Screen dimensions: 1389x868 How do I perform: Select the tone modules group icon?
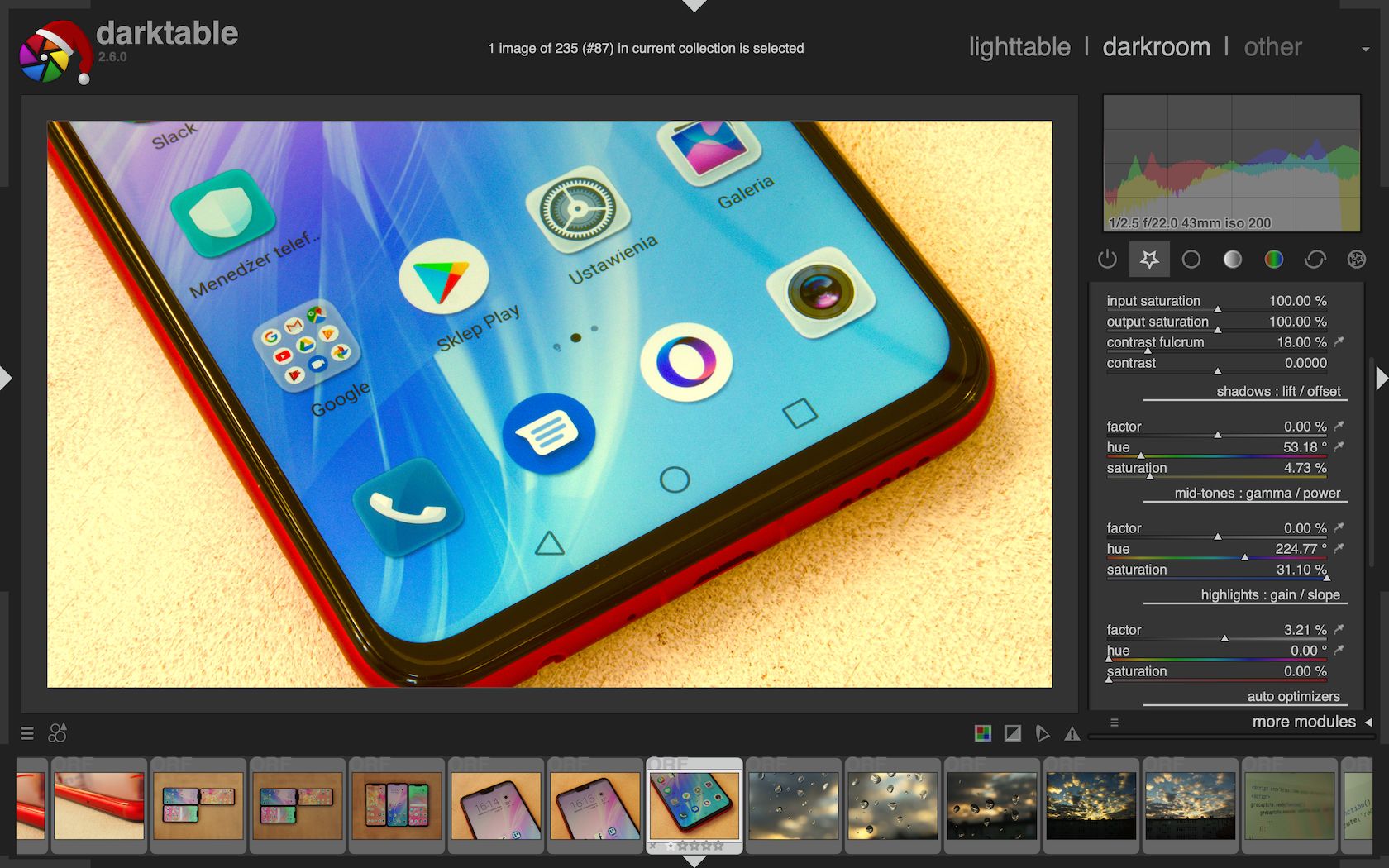(1233, 260)
